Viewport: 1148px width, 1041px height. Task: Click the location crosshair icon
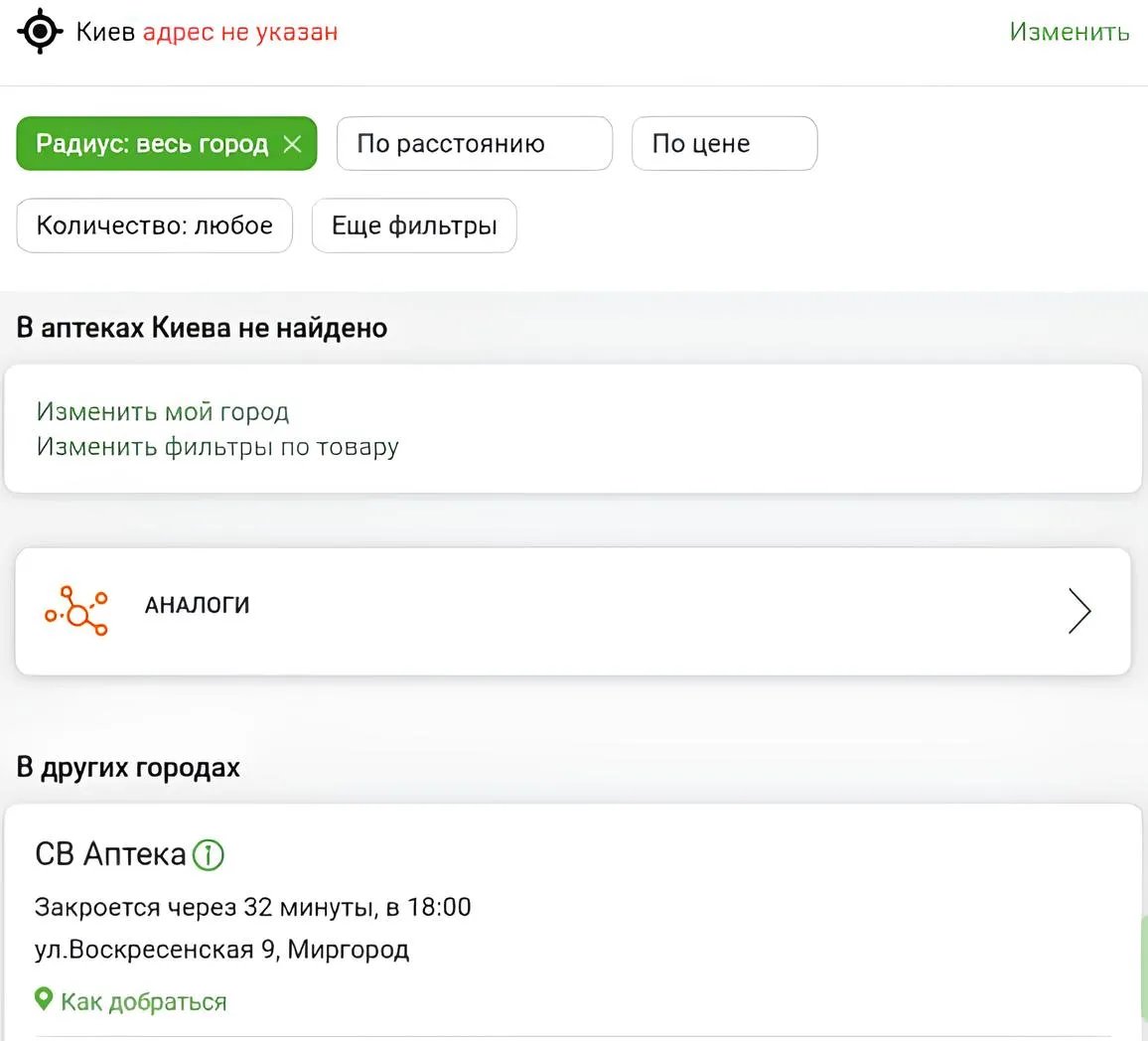point(40,32)
